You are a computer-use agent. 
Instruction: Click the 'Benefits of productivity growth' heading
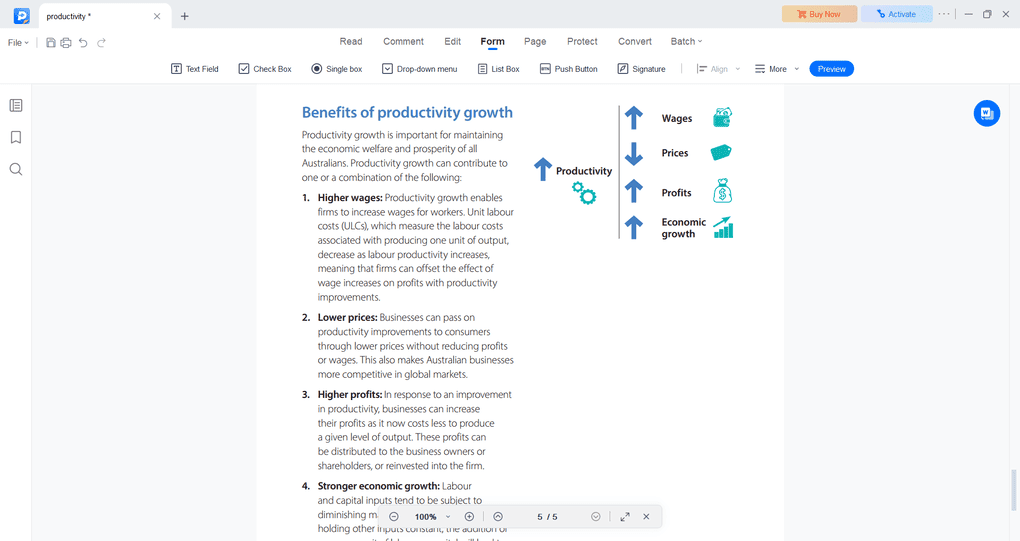point(407,112)
